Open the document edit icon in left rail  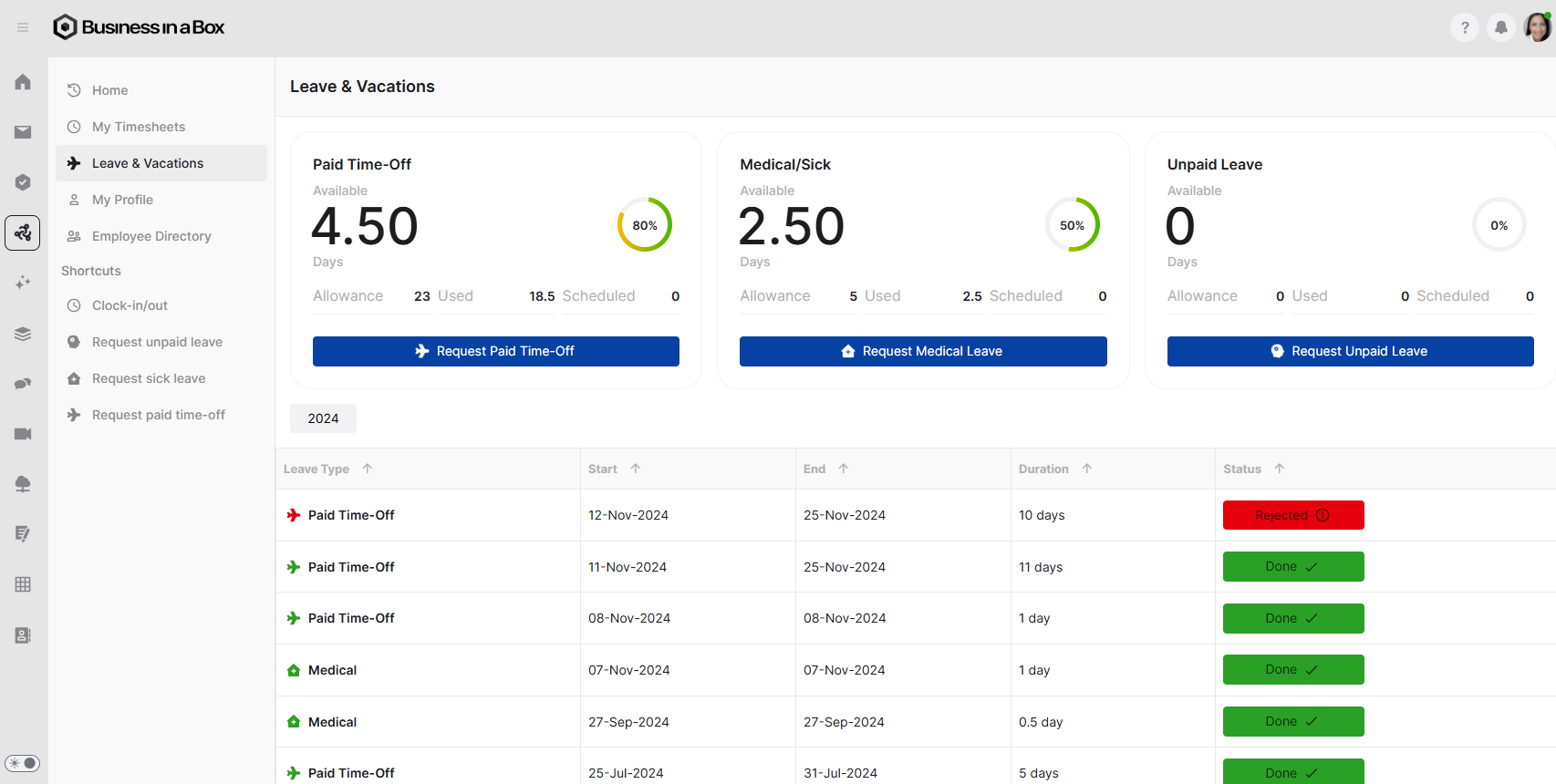pos(23,534)
